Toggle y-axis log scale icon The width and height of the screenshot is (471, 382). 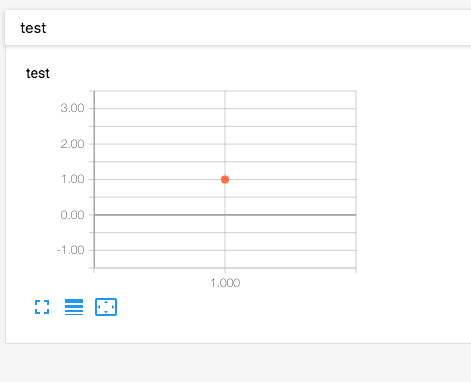tap(74, 307)
